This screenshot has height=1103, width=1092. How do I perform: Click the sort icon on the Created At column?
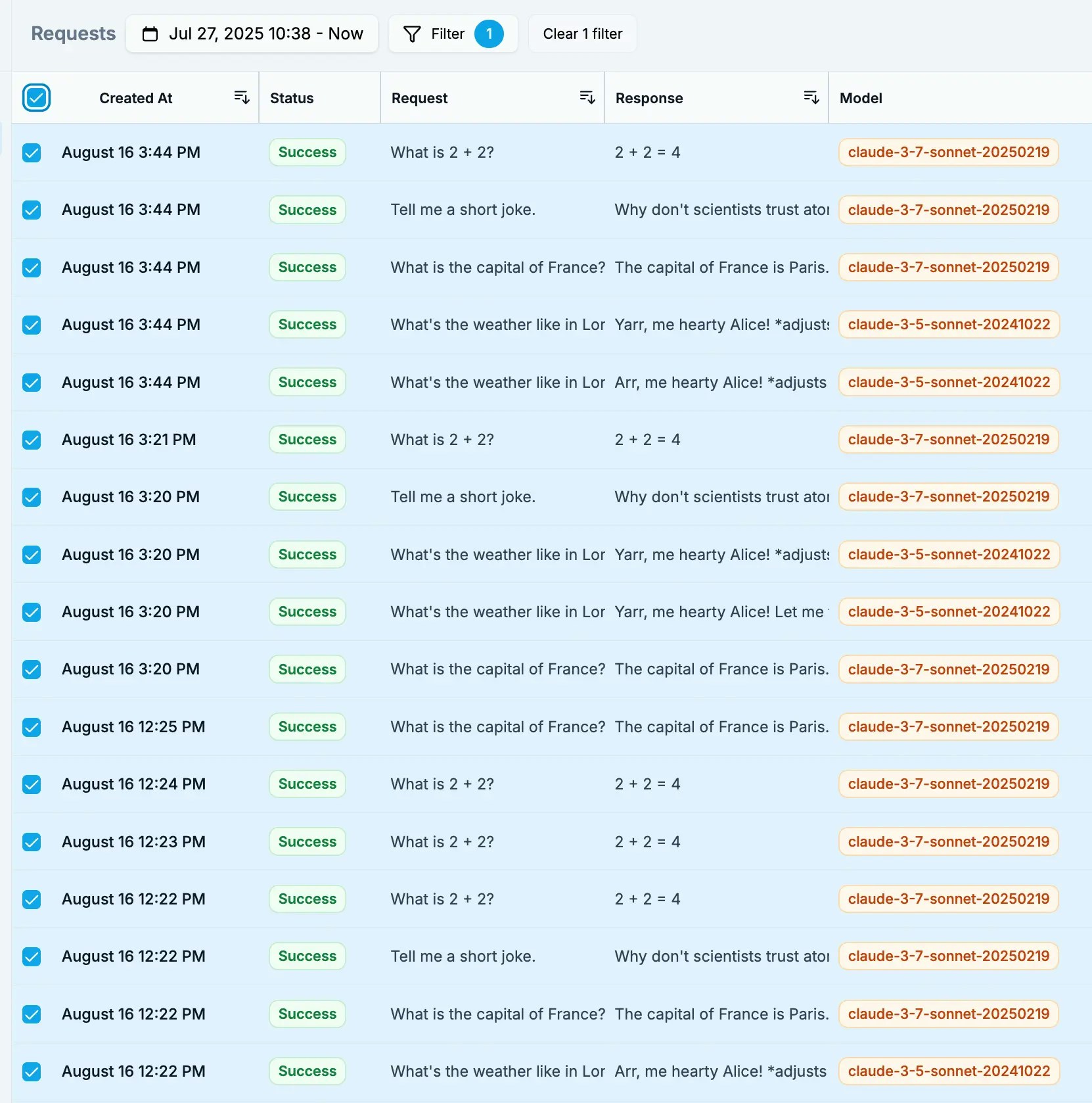242,97
